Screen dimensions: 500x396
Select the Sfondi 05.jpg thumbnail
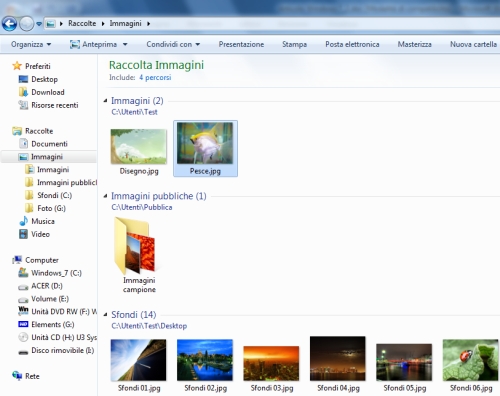[x=404, y=367]
